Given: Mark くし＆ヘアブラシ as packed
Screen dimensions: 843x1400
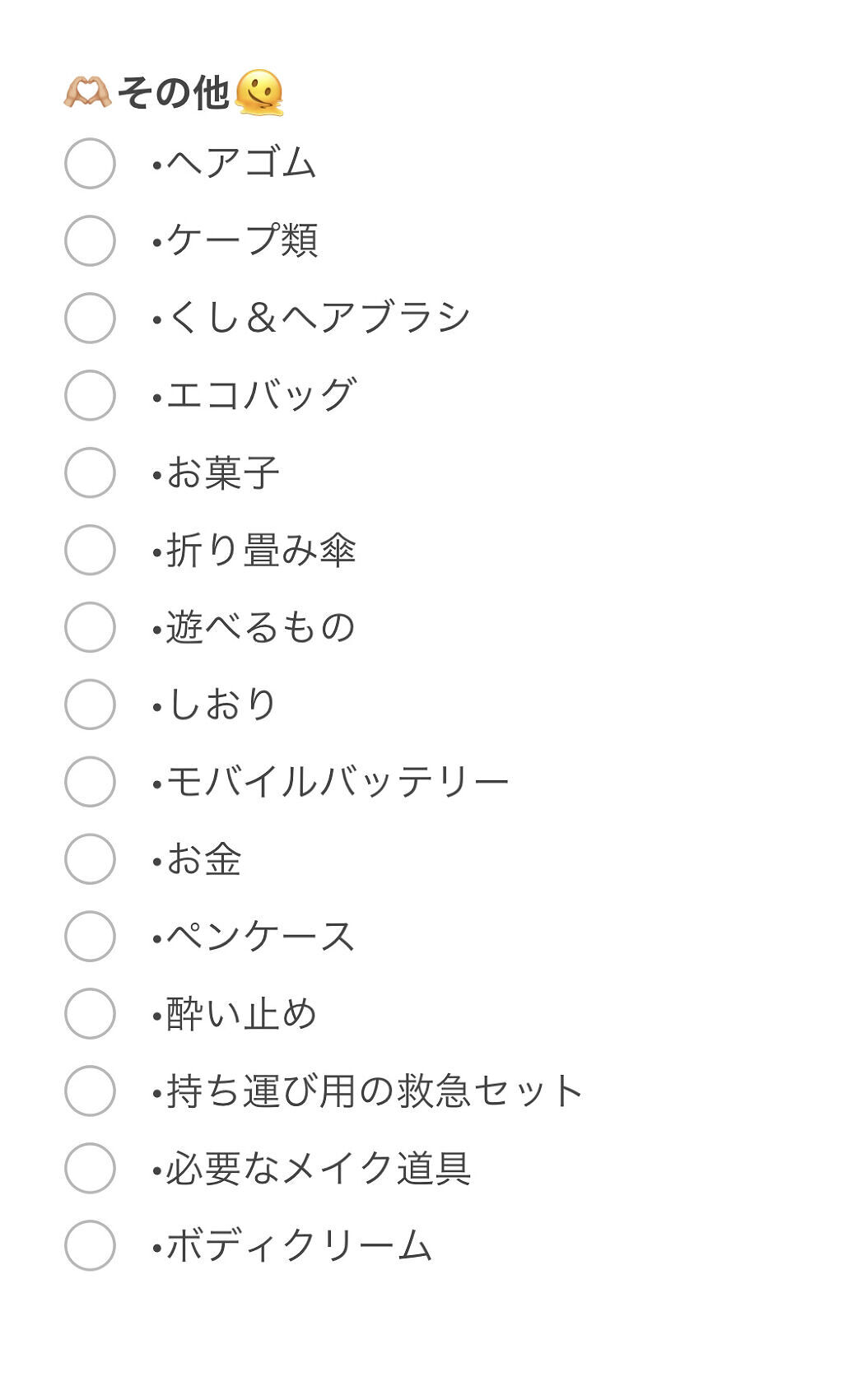Looking at the screenshot, I should pyautogui.click(x=90, y=318).
